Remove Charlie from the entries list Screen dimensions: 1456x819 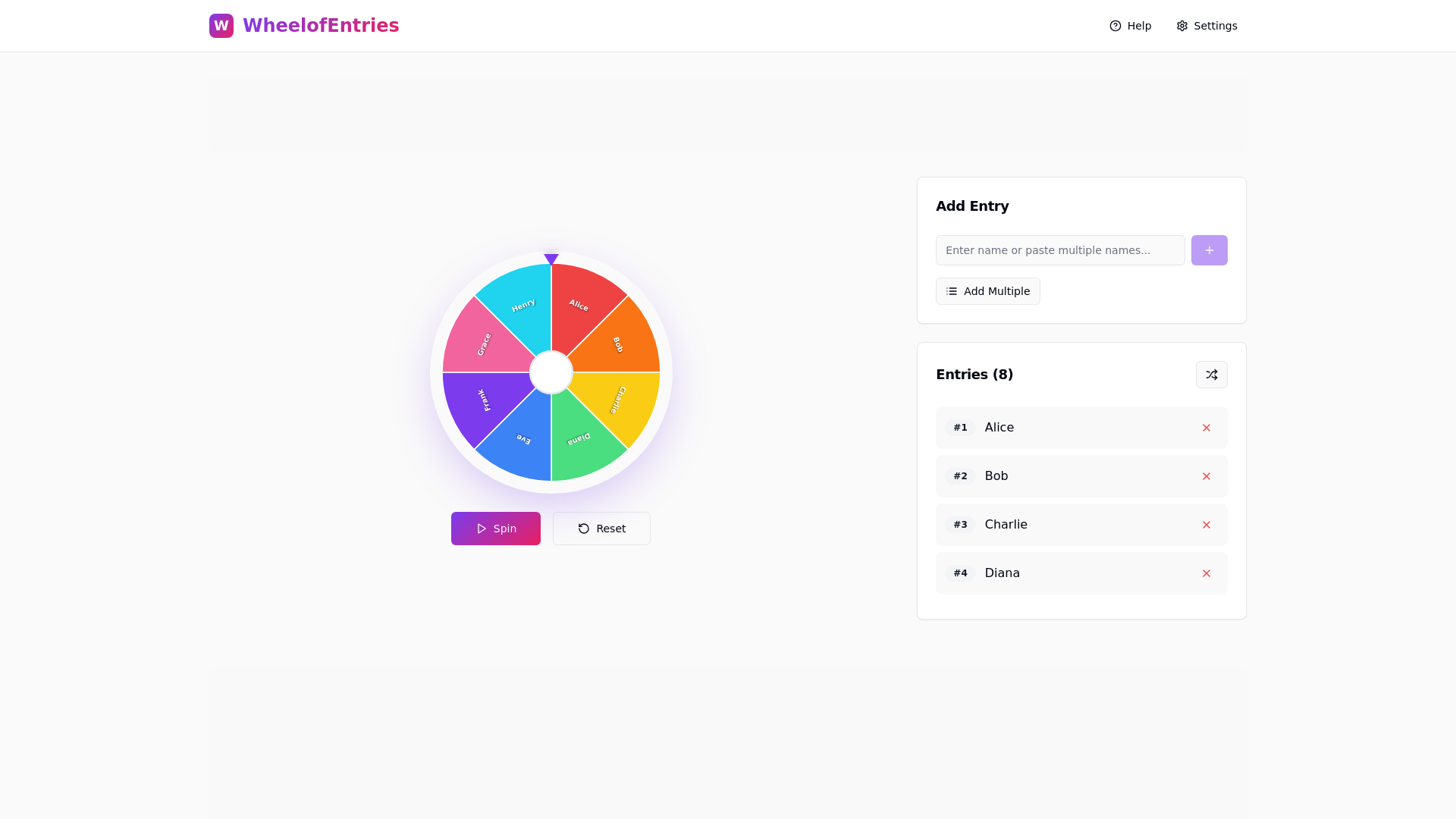click(1207, 525)
